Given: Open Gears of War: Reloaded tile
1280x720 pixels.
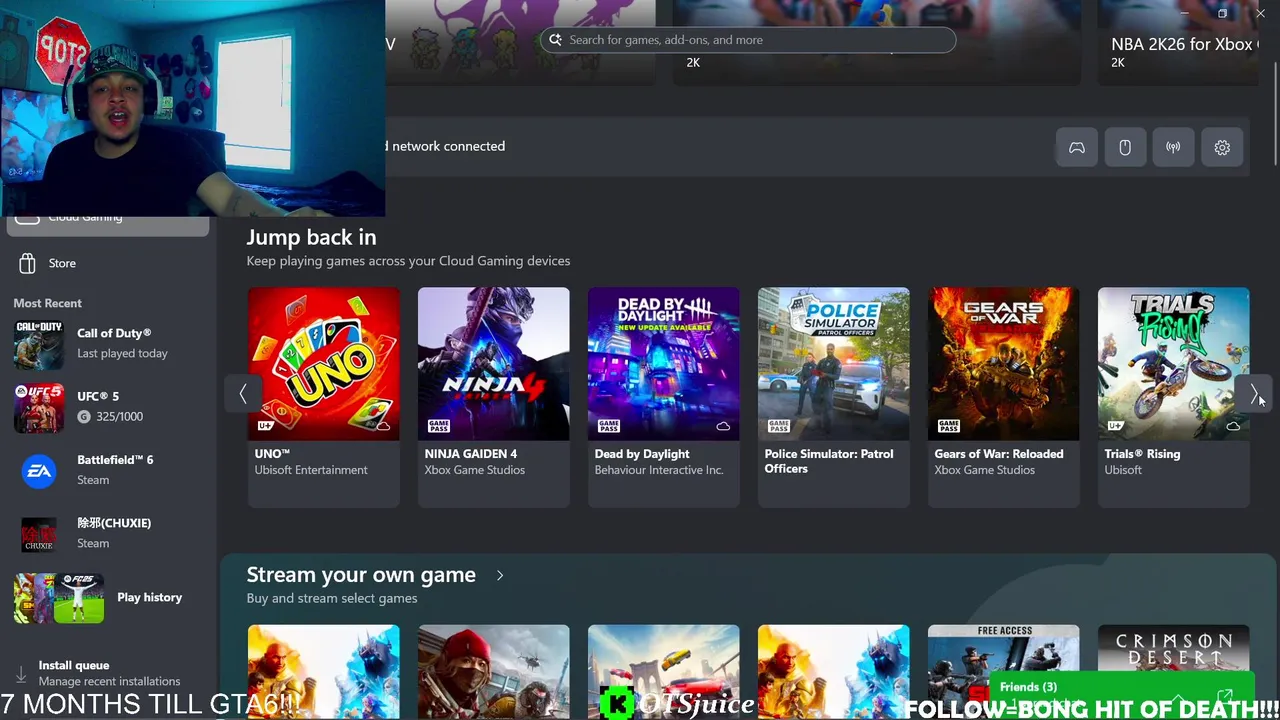Looking at the screenshot, I should 1003,397.
